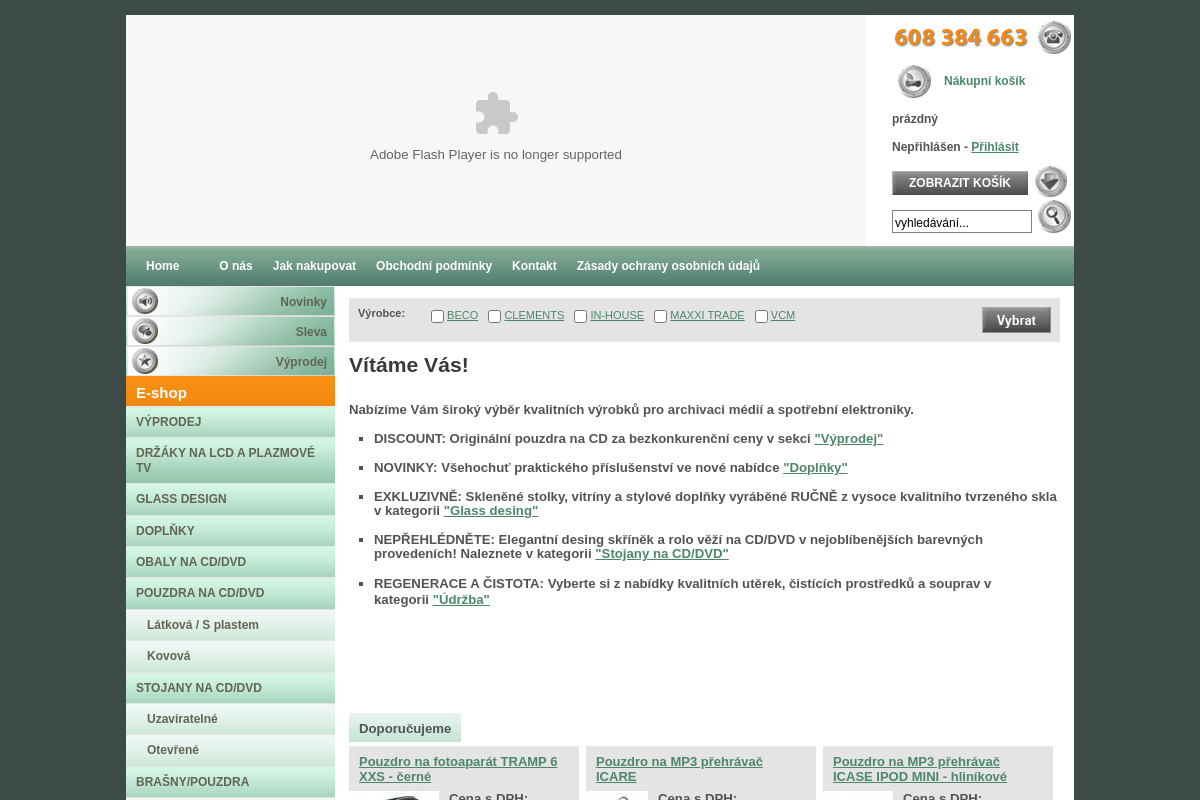
Task: Collapse the STOJANY NA CD/DVD category
Action: tap(199, 688)
